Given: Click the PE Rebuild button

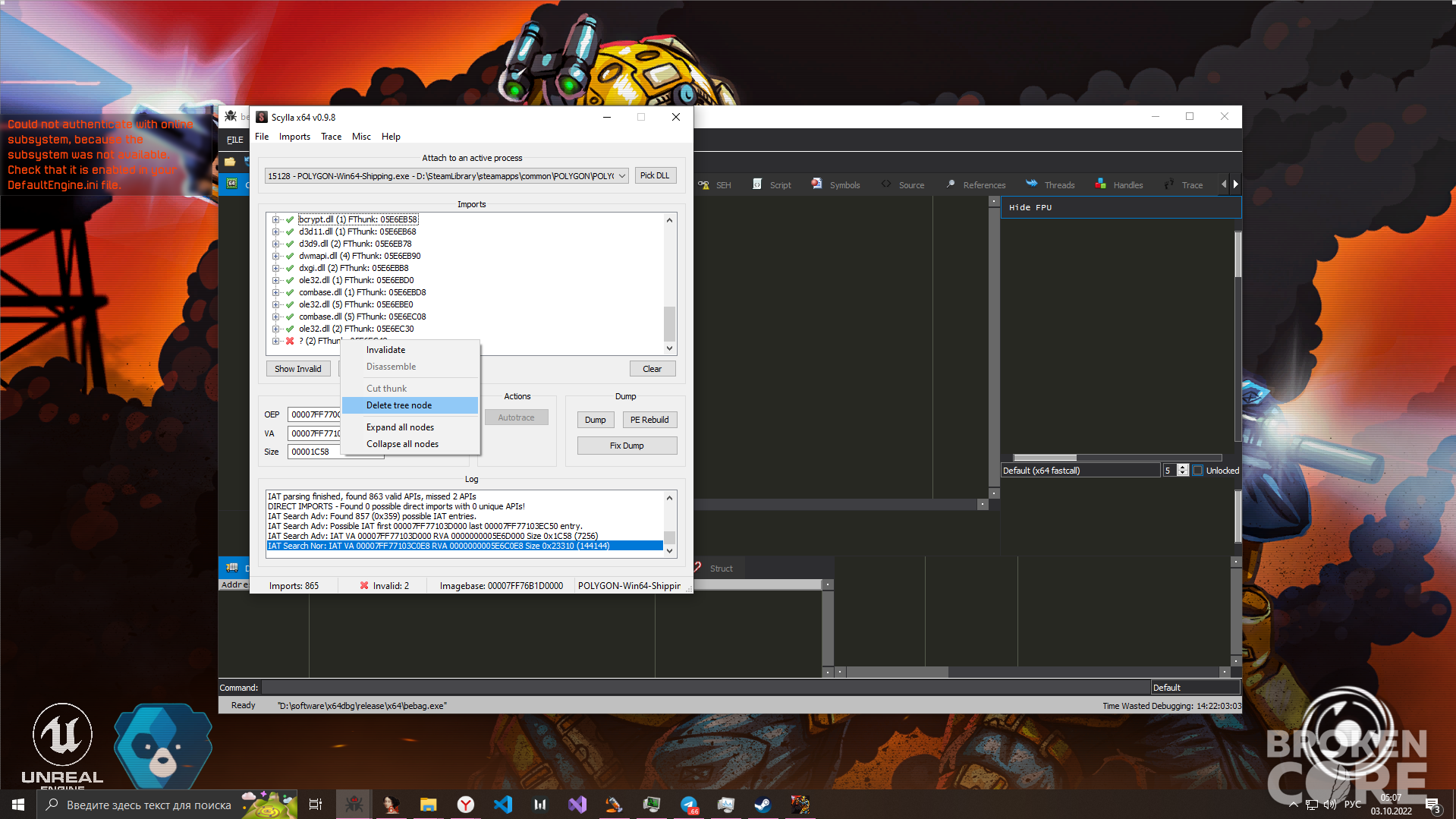Looking at the screenshot, I should coord(649,420).
